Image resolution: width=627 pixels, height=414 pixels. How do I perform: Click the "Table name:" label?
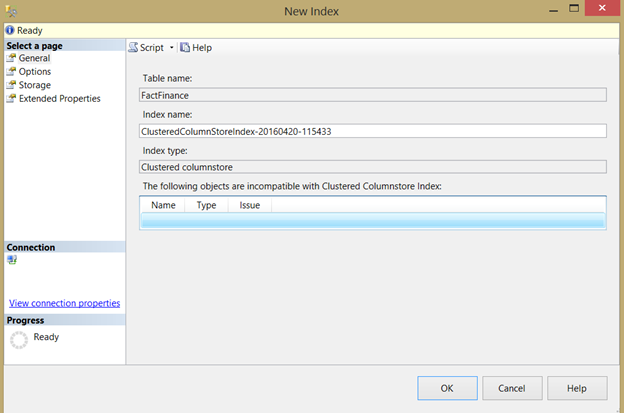(x=167, y=78)
